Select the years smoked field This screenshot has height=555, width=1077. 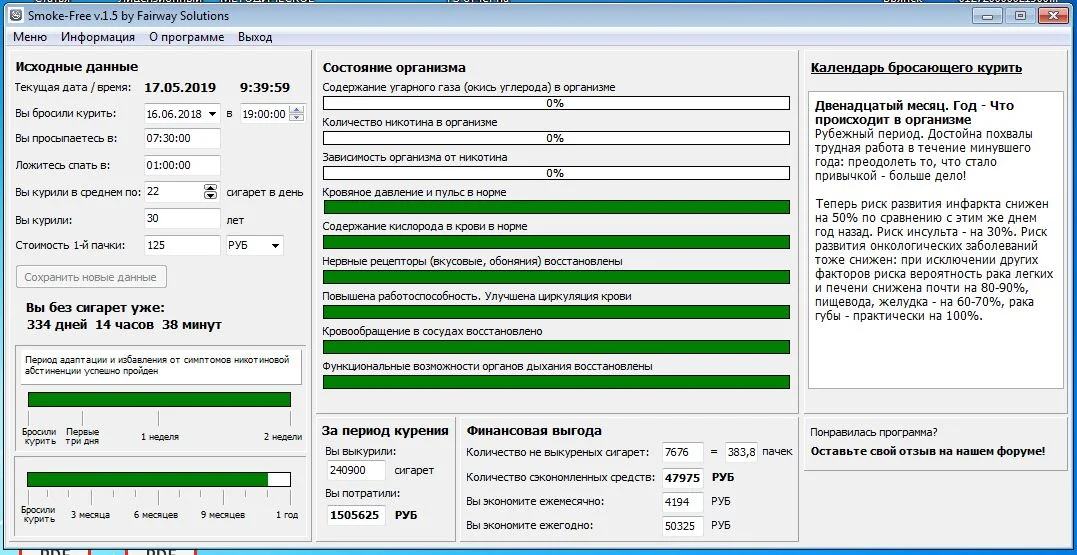click(x=182, y=219)
